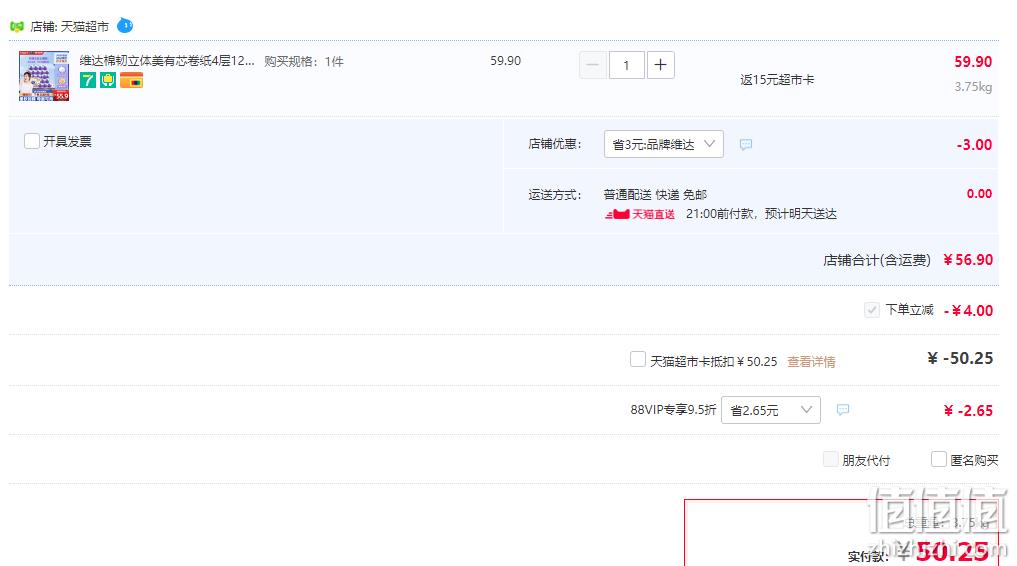Enable the 开具发票 invoice checkbox

[x=32, y=141]
